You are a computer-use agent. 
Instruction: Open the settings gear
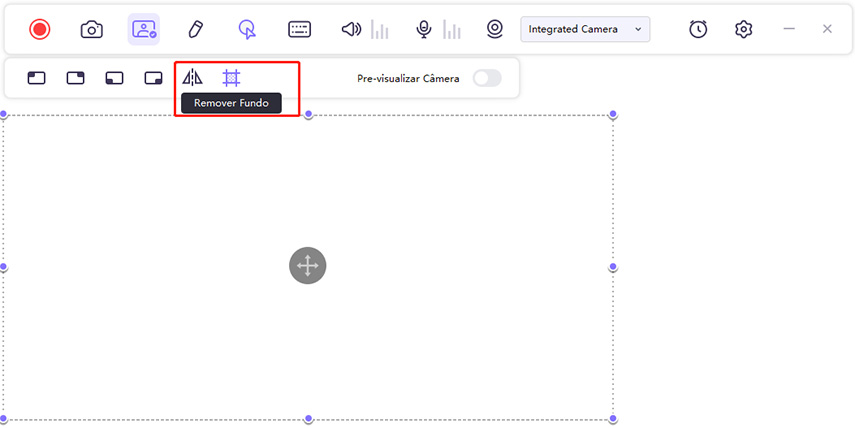point(744,29)
